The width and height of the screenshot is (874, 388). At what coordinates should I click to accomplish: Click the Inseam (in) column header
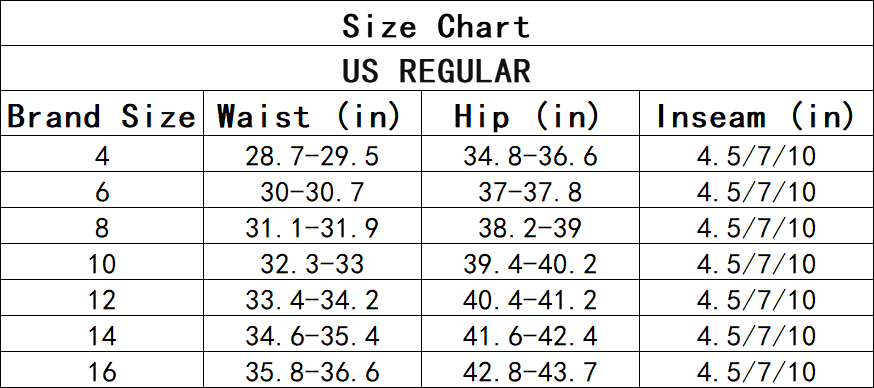pos(755,116)
